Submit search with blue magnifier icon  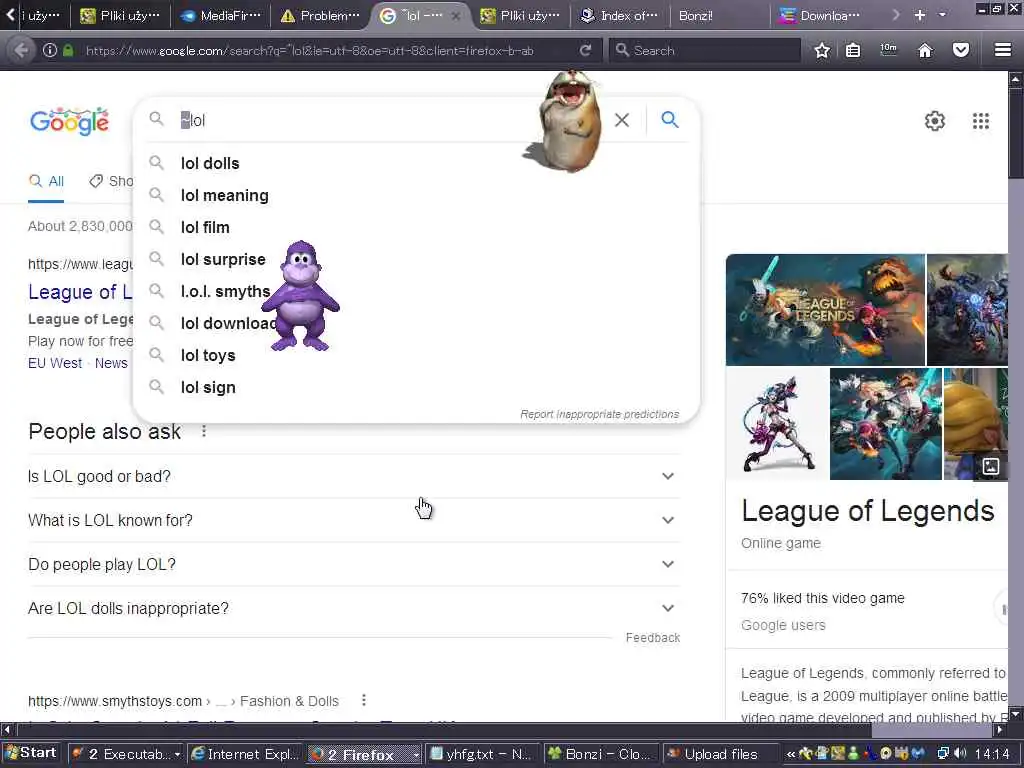click(x=670, y=120)
